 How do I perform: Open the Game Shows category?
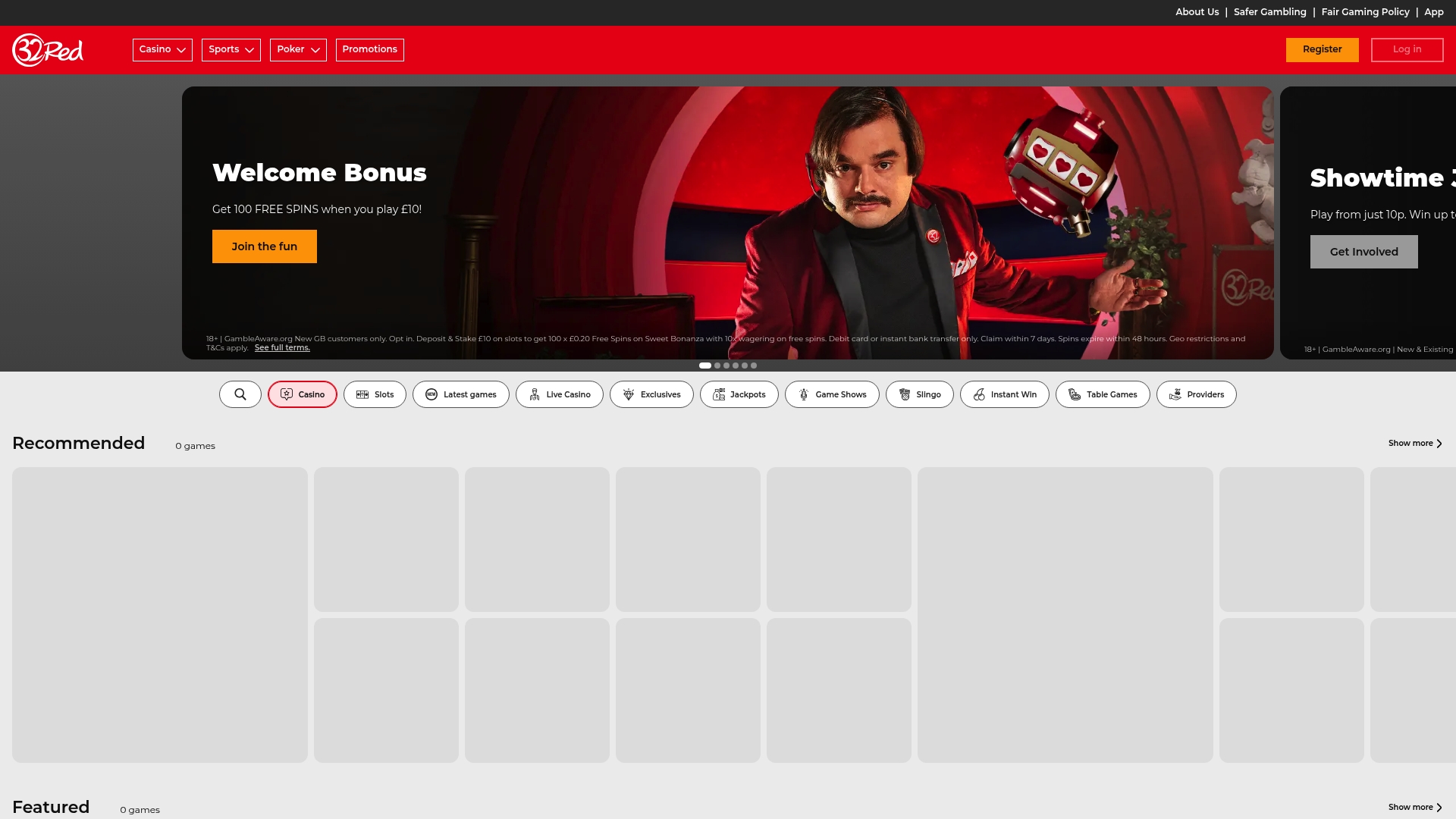point(832,394)
